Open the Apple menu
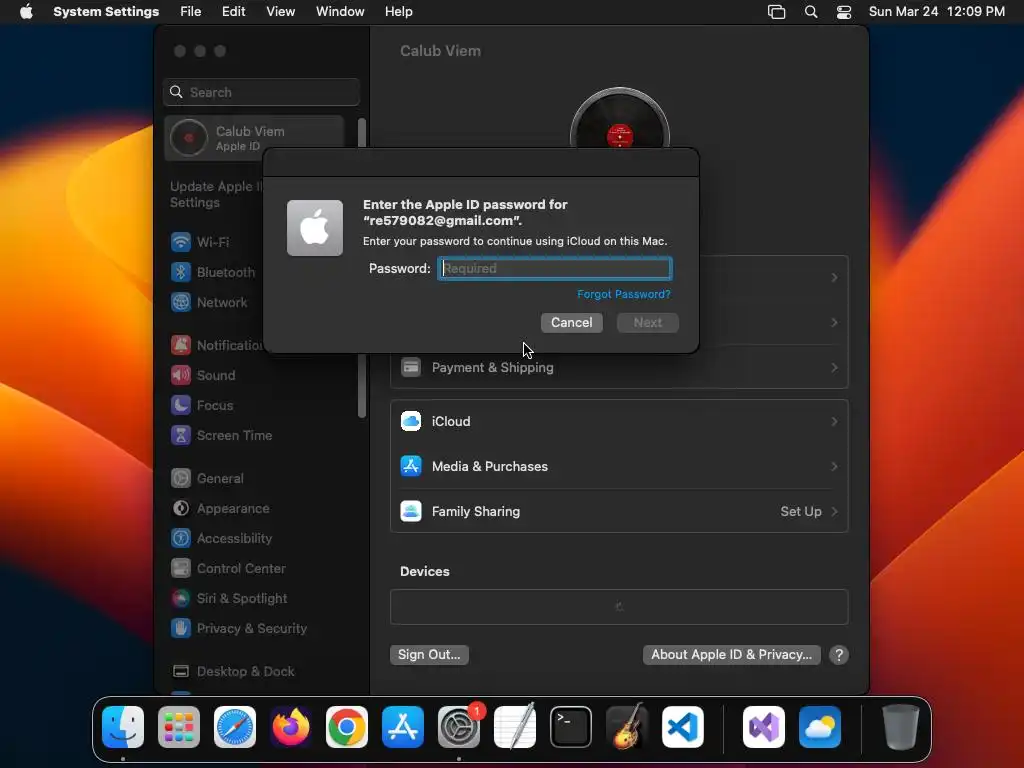Image resolution: width=1024 pixels, height=768 pixels. tap(26, 12)
